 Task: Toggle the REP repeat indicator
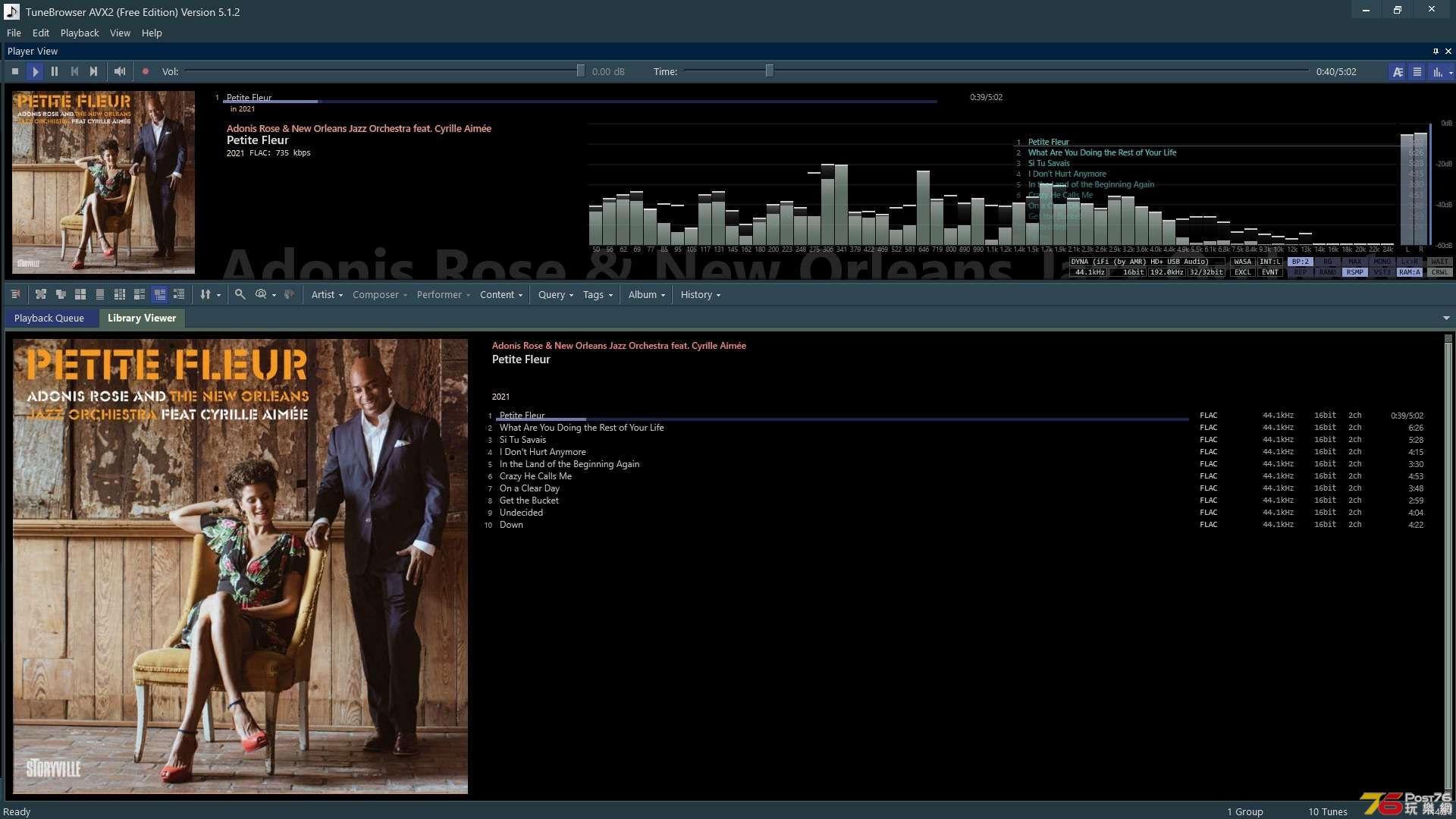1301,272
